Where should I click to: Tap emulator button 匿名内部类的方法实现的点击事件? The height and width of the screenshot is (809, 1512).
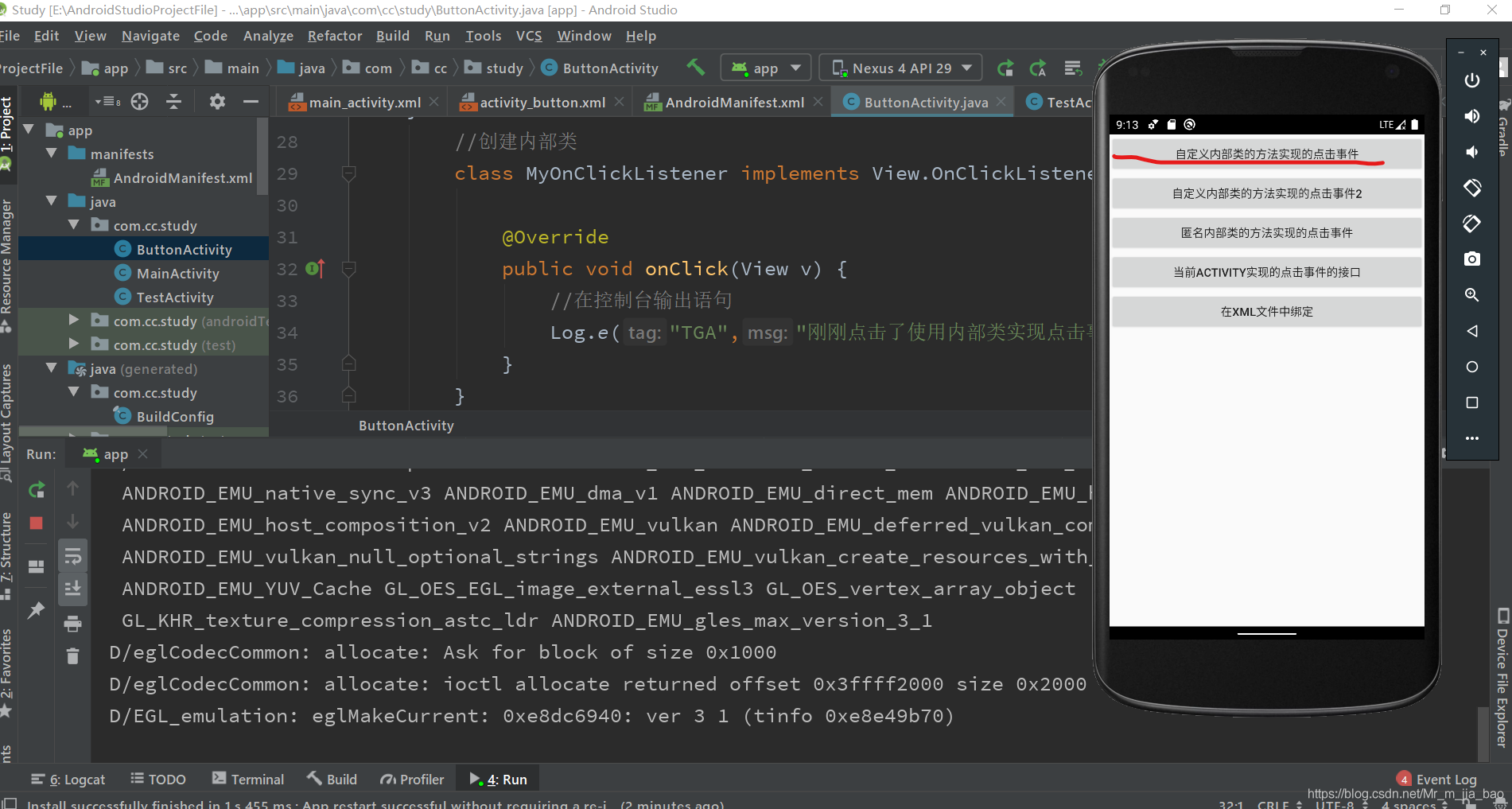click(1266, 233)
